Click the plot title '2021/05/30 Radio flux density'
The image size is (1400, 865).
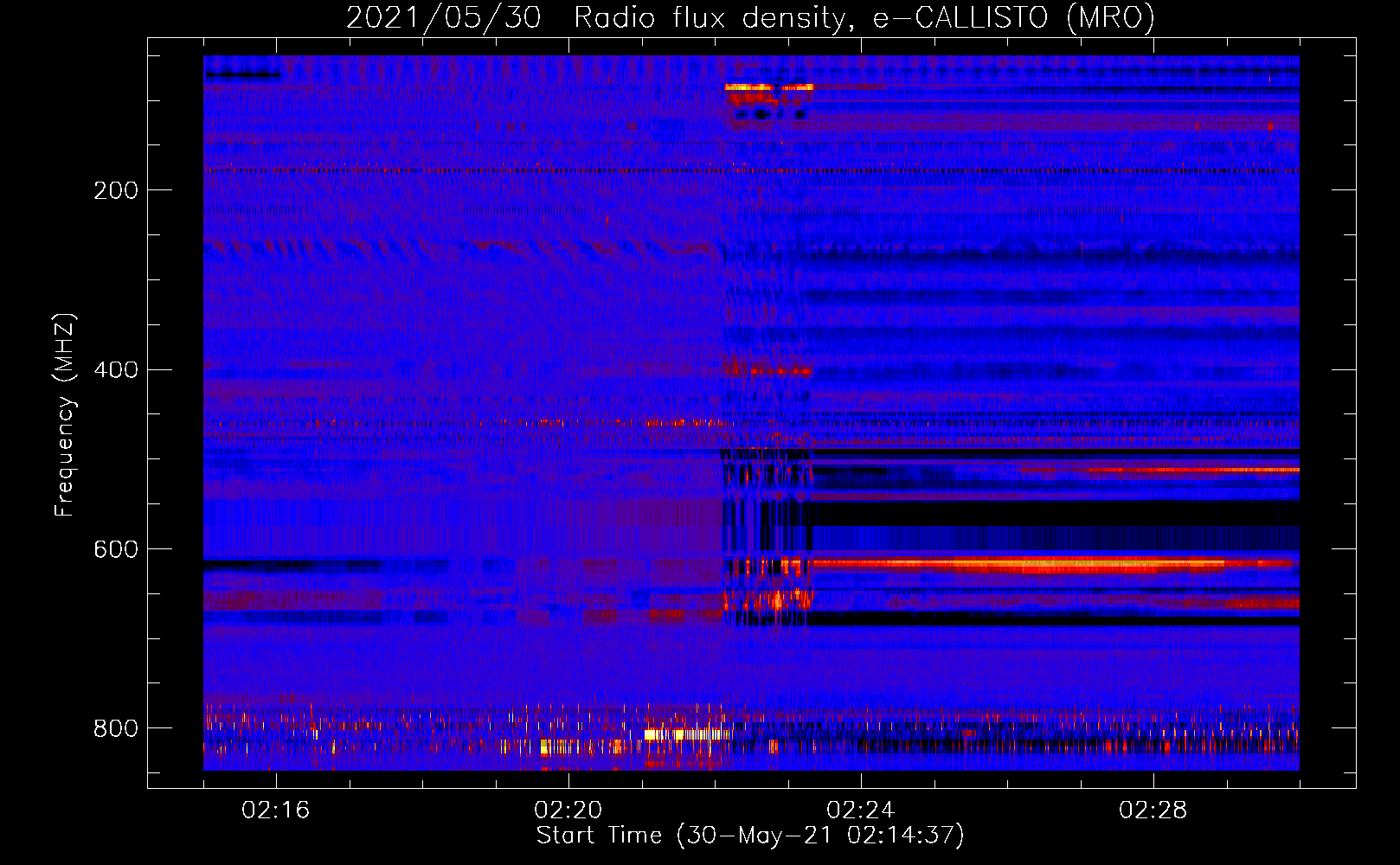[750, 18]
